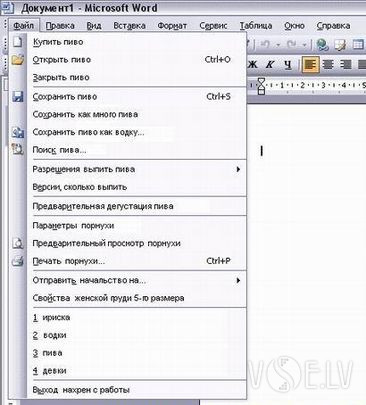Viewport: 366px width, 405px height.
Task: Open the undo history dropdown arrow
Action: coord(278,45)
